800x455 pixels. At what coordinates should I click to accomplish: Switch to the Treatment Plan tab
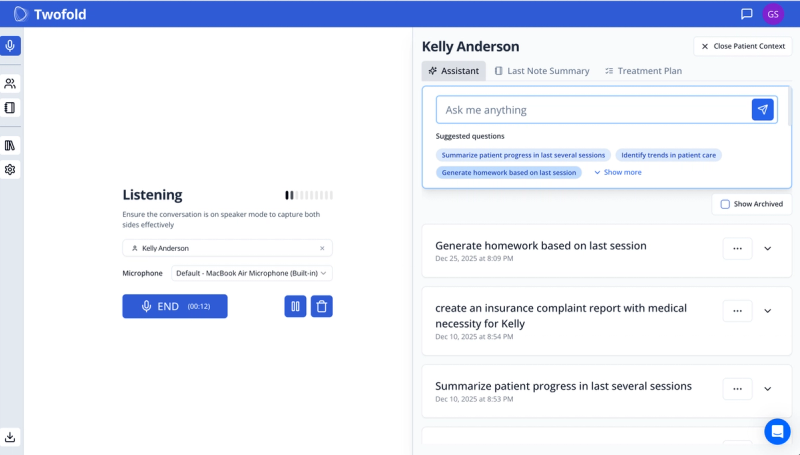(x=643, y=71)
